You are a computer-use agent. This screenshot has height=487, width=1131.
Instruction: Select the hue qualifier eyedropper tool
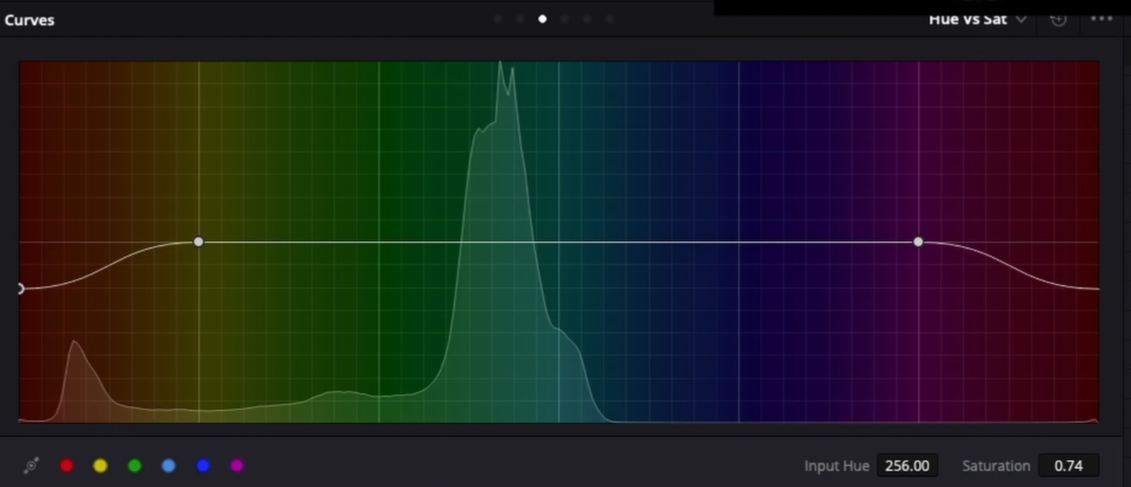(x=31, y=466)
